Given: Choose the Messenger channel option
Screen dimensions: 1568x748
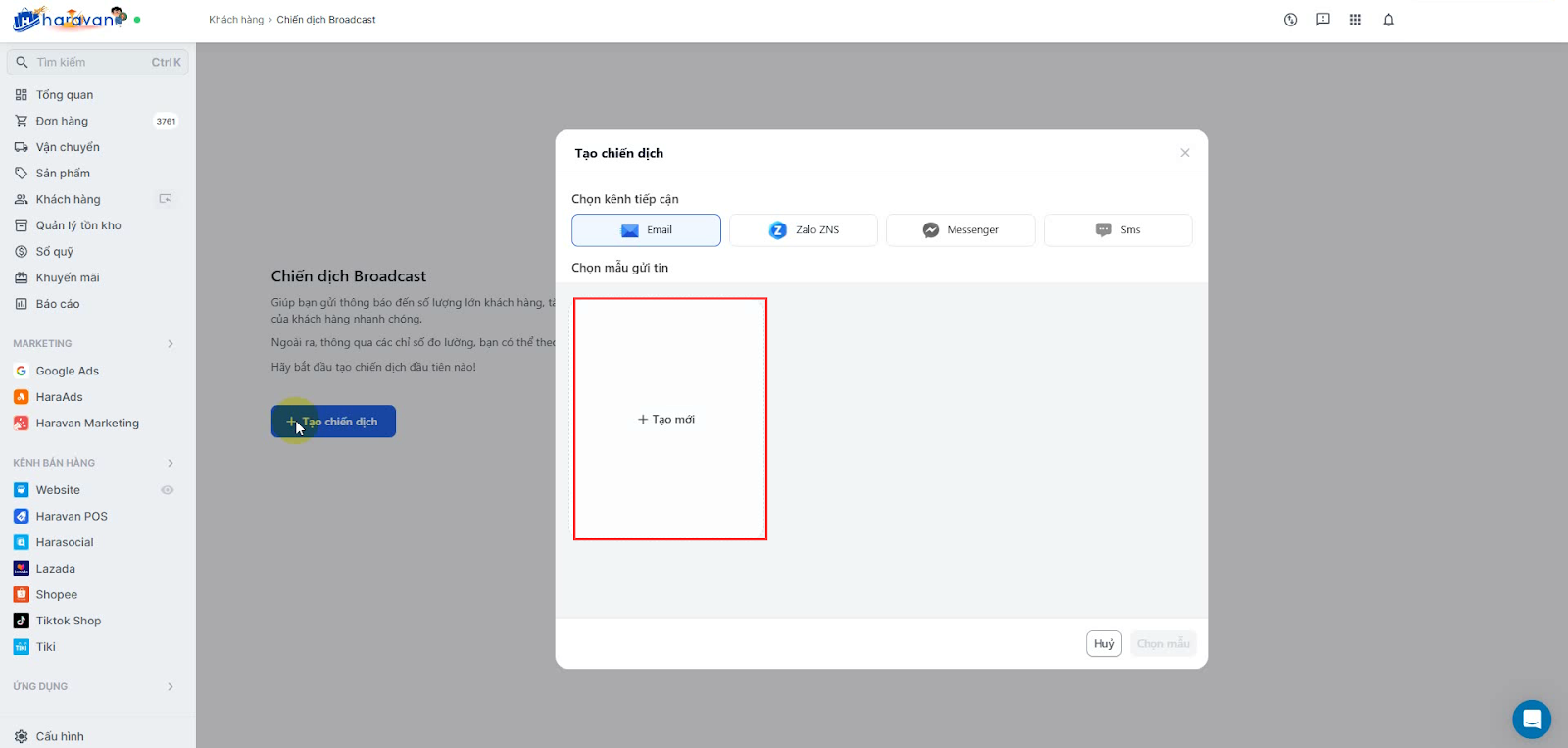Looking at the screenshot, I should coord(960,230).
